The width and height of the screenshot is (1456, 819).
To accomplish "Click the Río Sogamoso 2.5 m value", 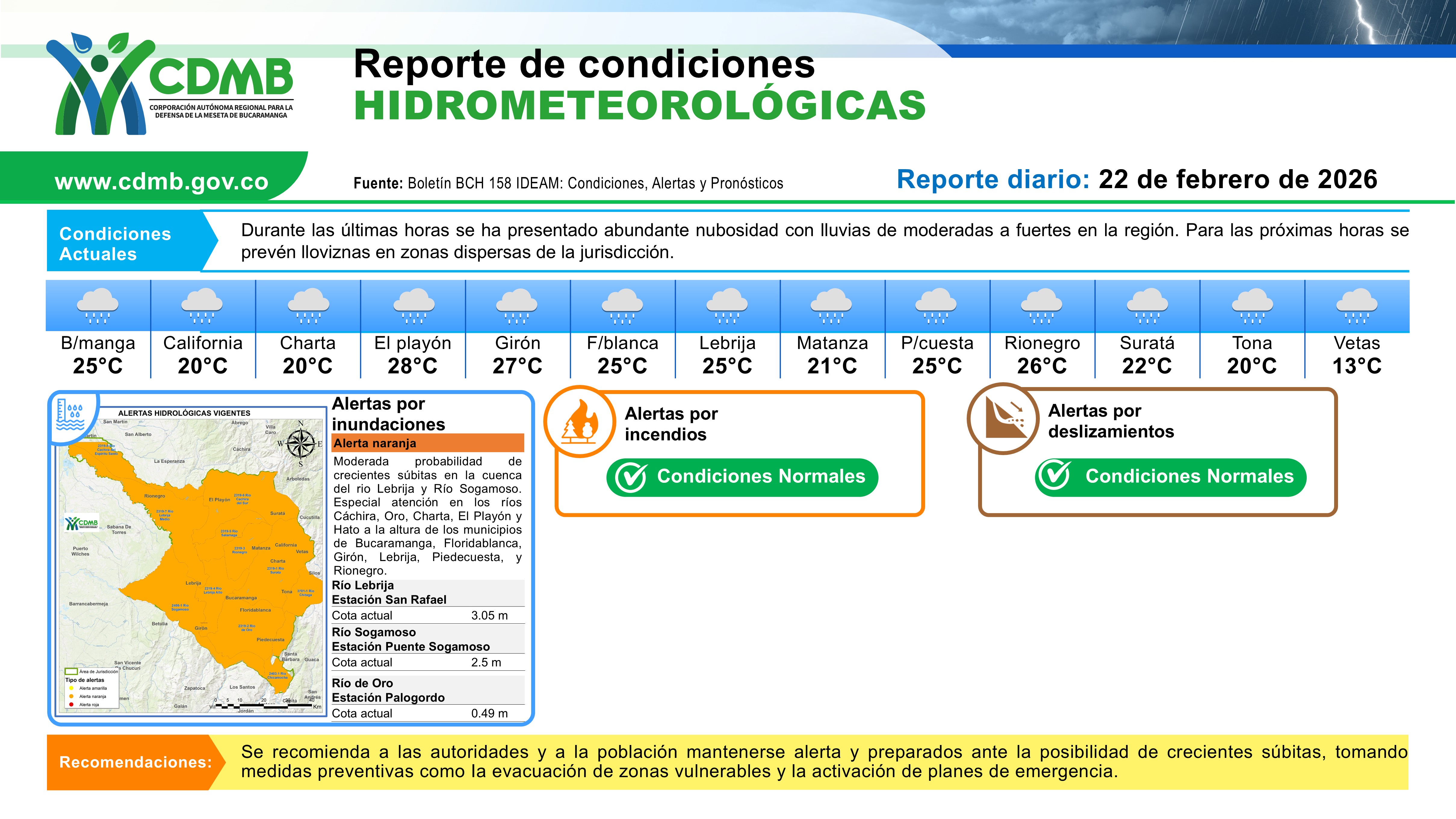I will 486,662.
